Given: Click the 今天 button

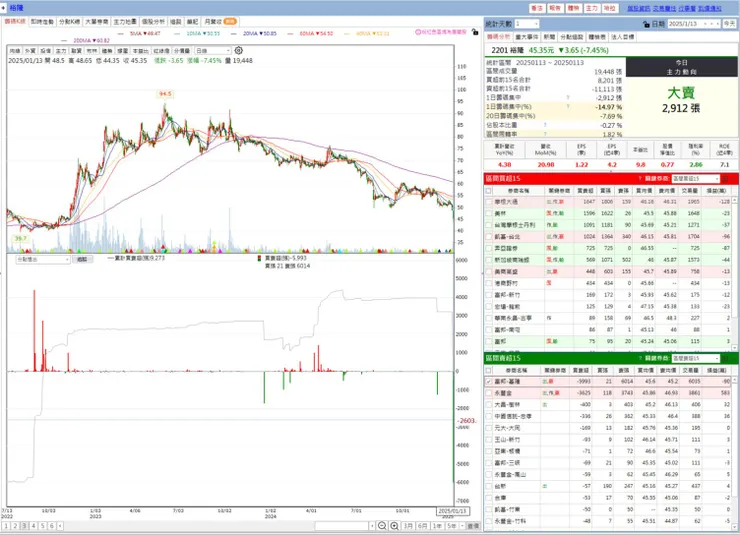Looking at the screenshot, I should [x=730, y=24].
